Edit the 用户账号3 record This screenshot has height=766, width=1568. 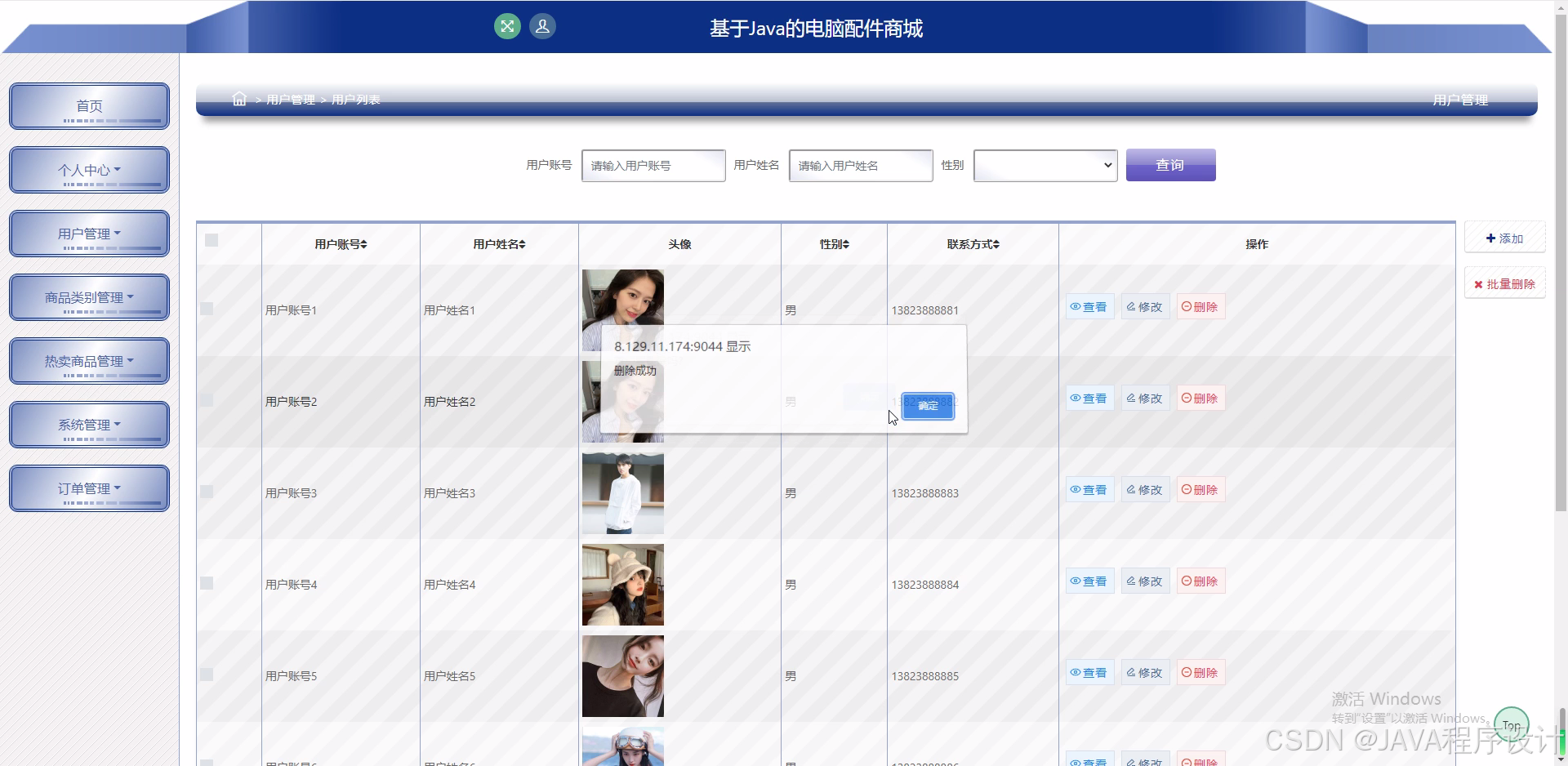1145,490
